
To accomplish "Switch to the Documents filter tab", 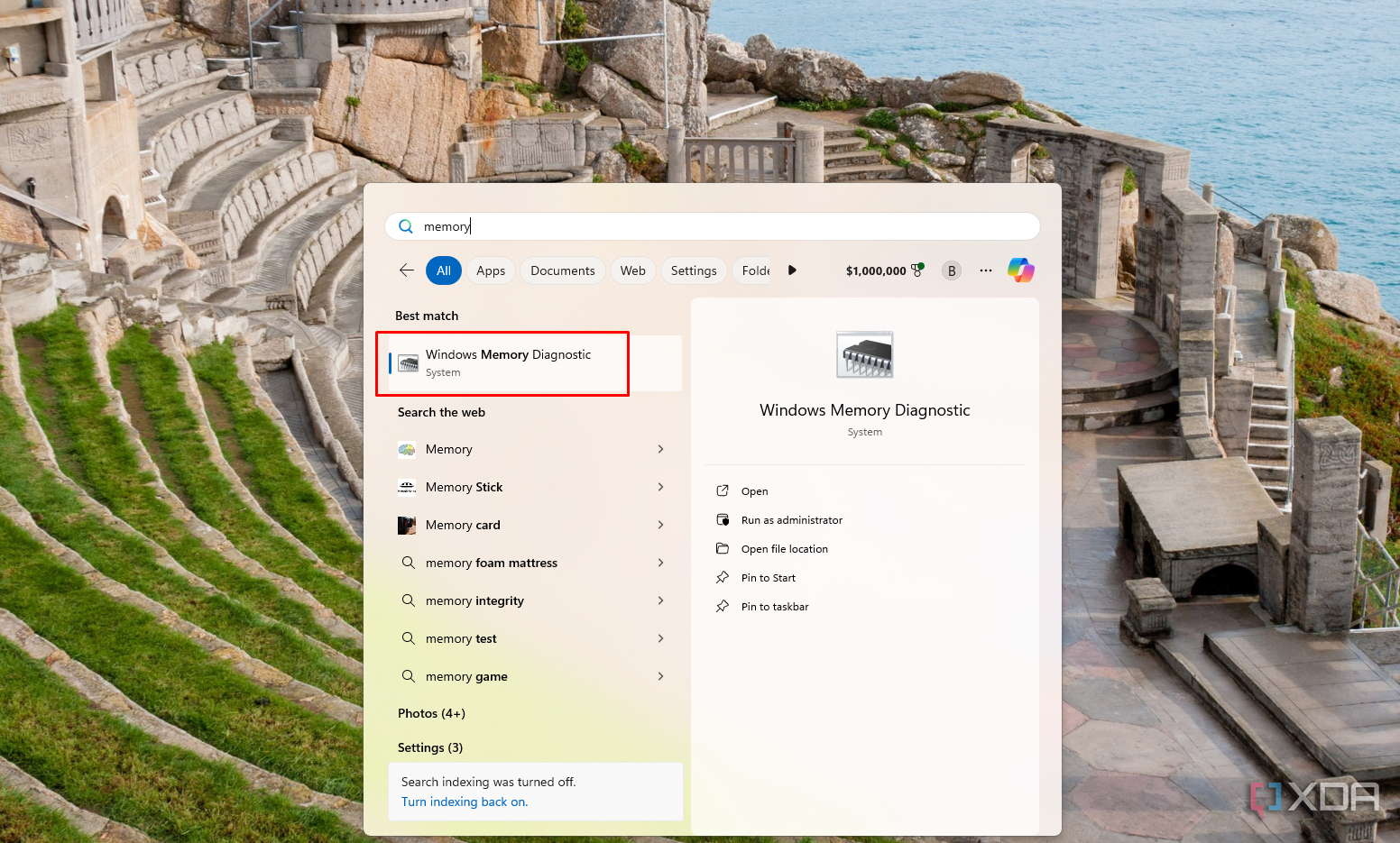I will (563, 270).
